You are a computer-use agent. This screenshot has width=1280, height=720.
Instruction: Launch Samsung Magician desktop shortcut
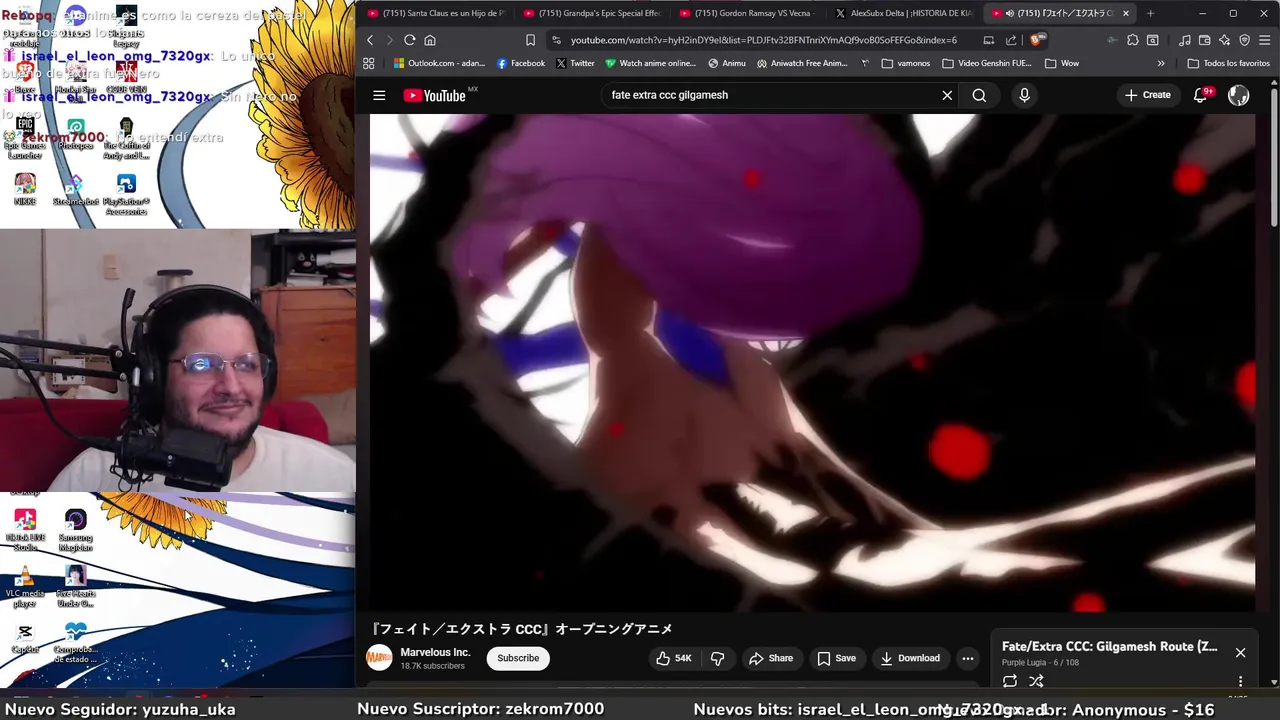(76, 530)
